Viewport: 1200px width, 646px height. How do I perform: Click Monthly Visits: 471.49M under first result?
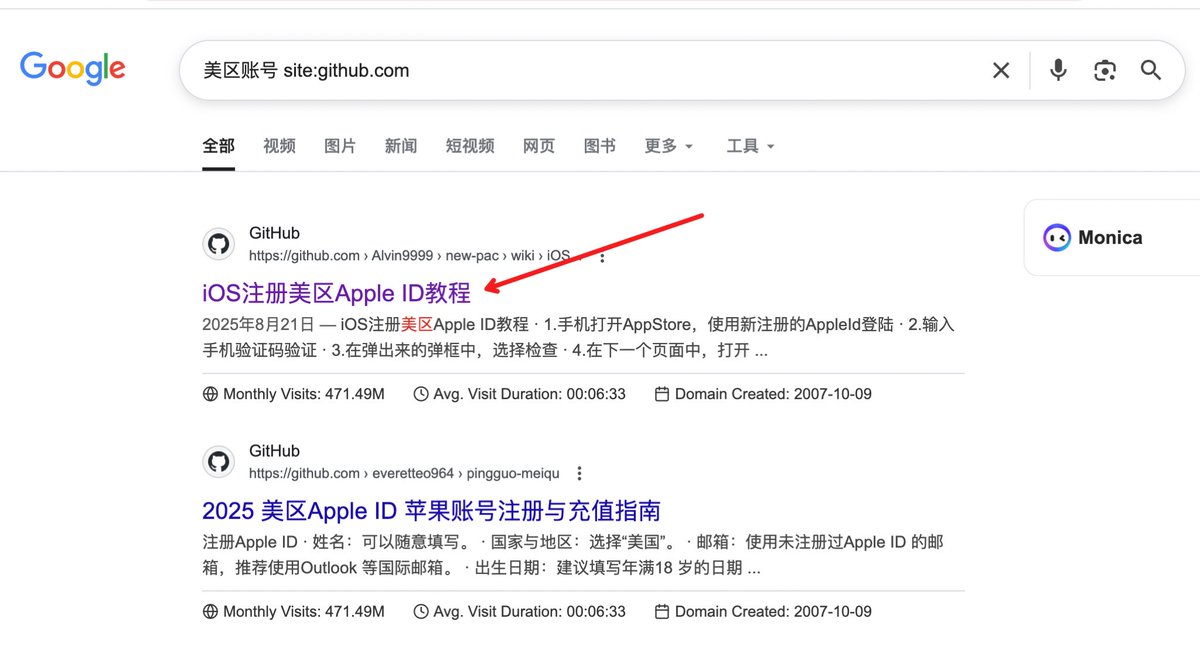304,394
